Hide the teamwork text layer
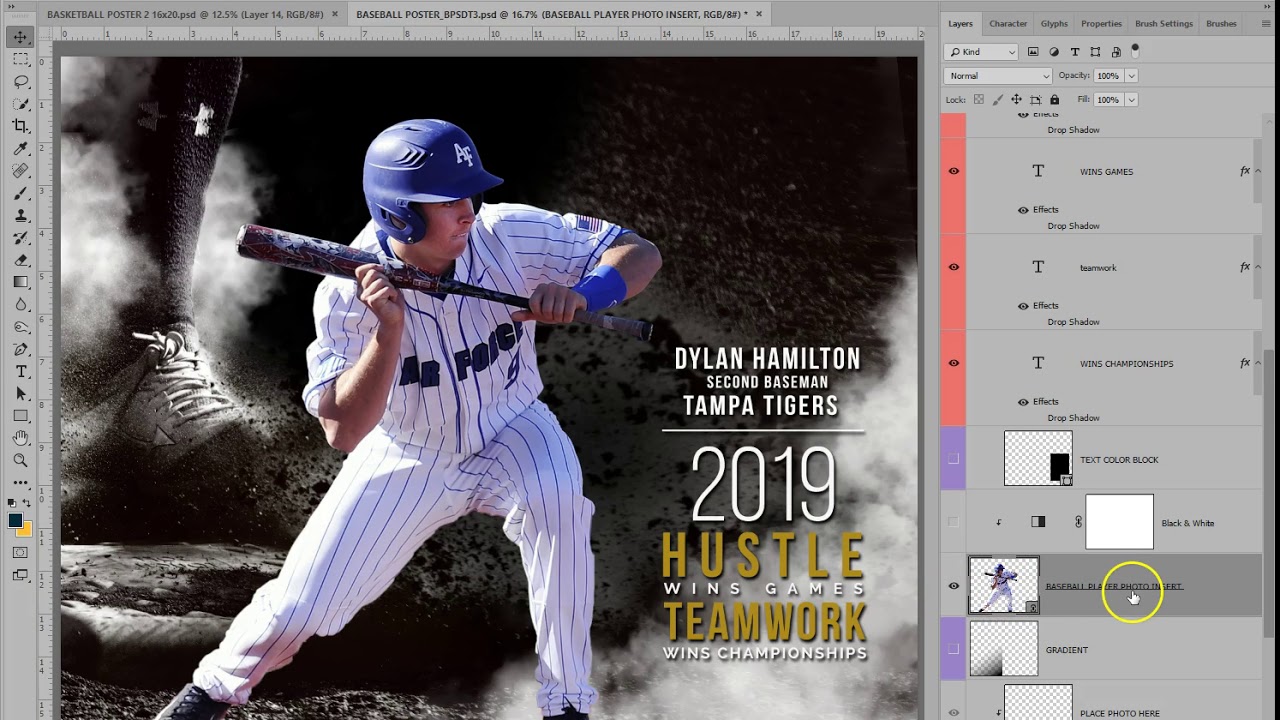This screenshot has height=720, width=1280. click(x=953, y=267)
